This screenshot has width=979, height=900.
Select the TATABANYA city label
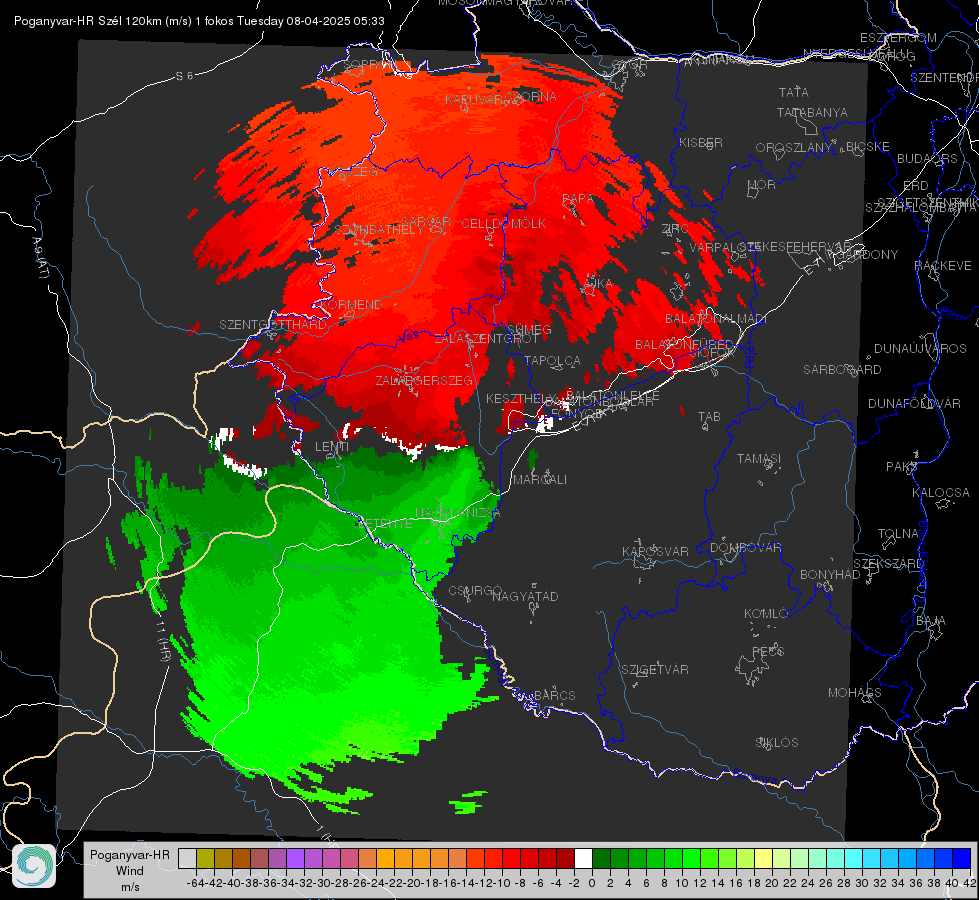click(812, 112)
